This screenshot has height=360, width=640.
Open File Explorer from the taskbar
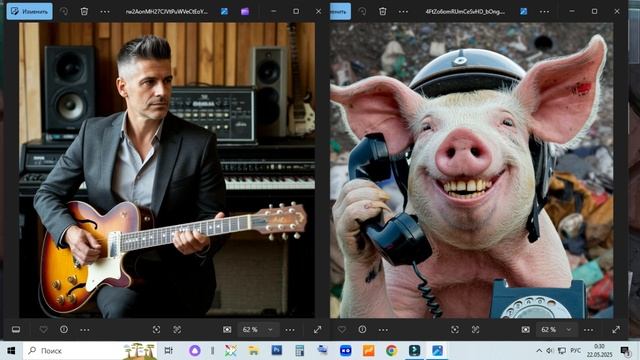point(253,350)
